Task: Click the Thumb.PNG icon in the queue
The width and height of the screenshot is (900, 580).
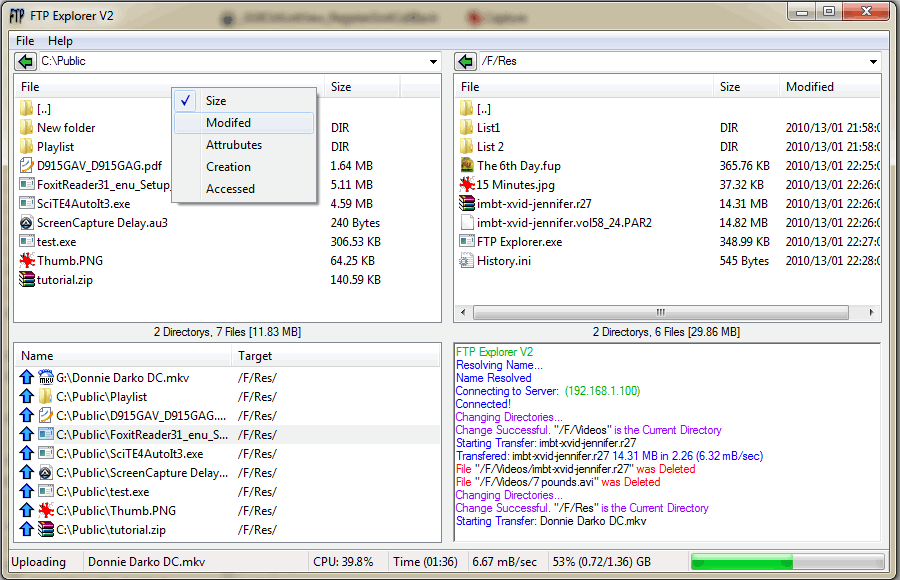Action: pos(46,510)
